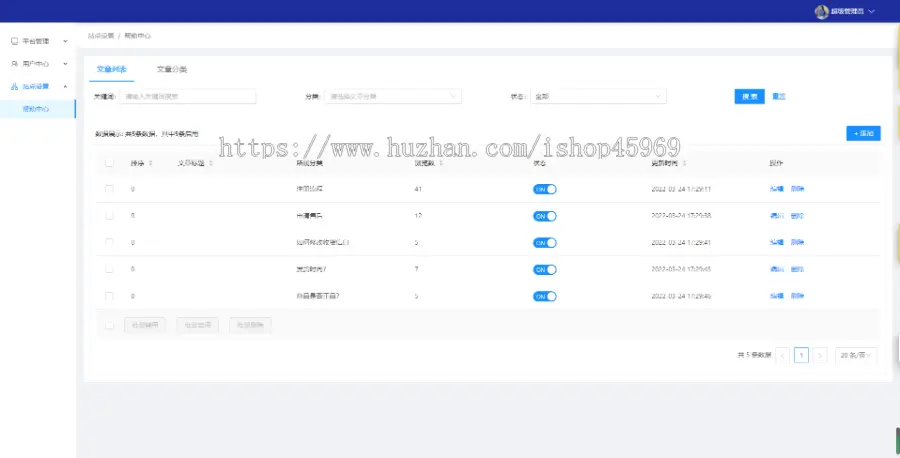Image resolution: width=900 pixels, height=458 pixels.
Task: Sort table by 浏览数 column arrows
Action: (x=441, y=163)
